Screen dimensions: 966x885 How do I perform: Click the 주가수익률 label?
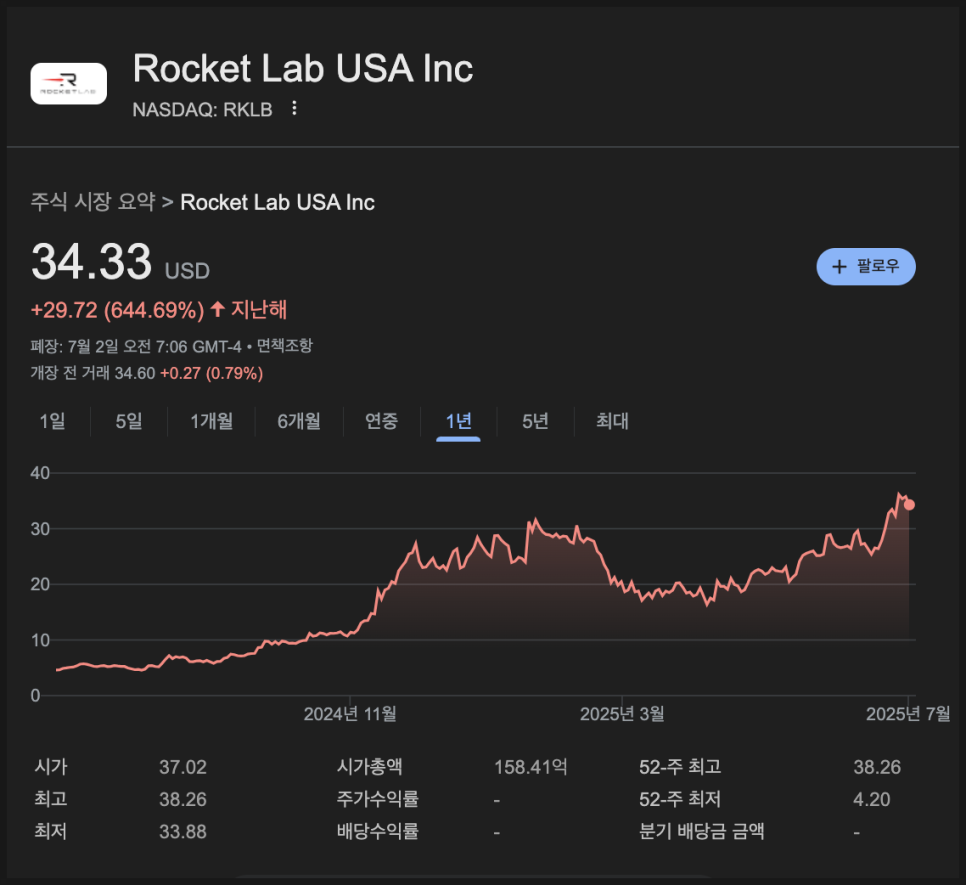point(378,799)
